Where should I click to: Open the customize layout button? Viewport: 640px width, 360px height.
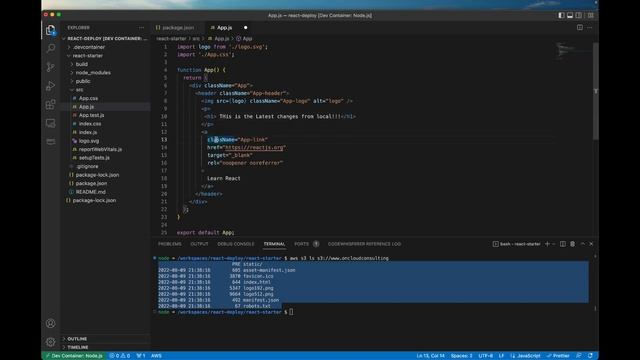[x=591, y=16]
